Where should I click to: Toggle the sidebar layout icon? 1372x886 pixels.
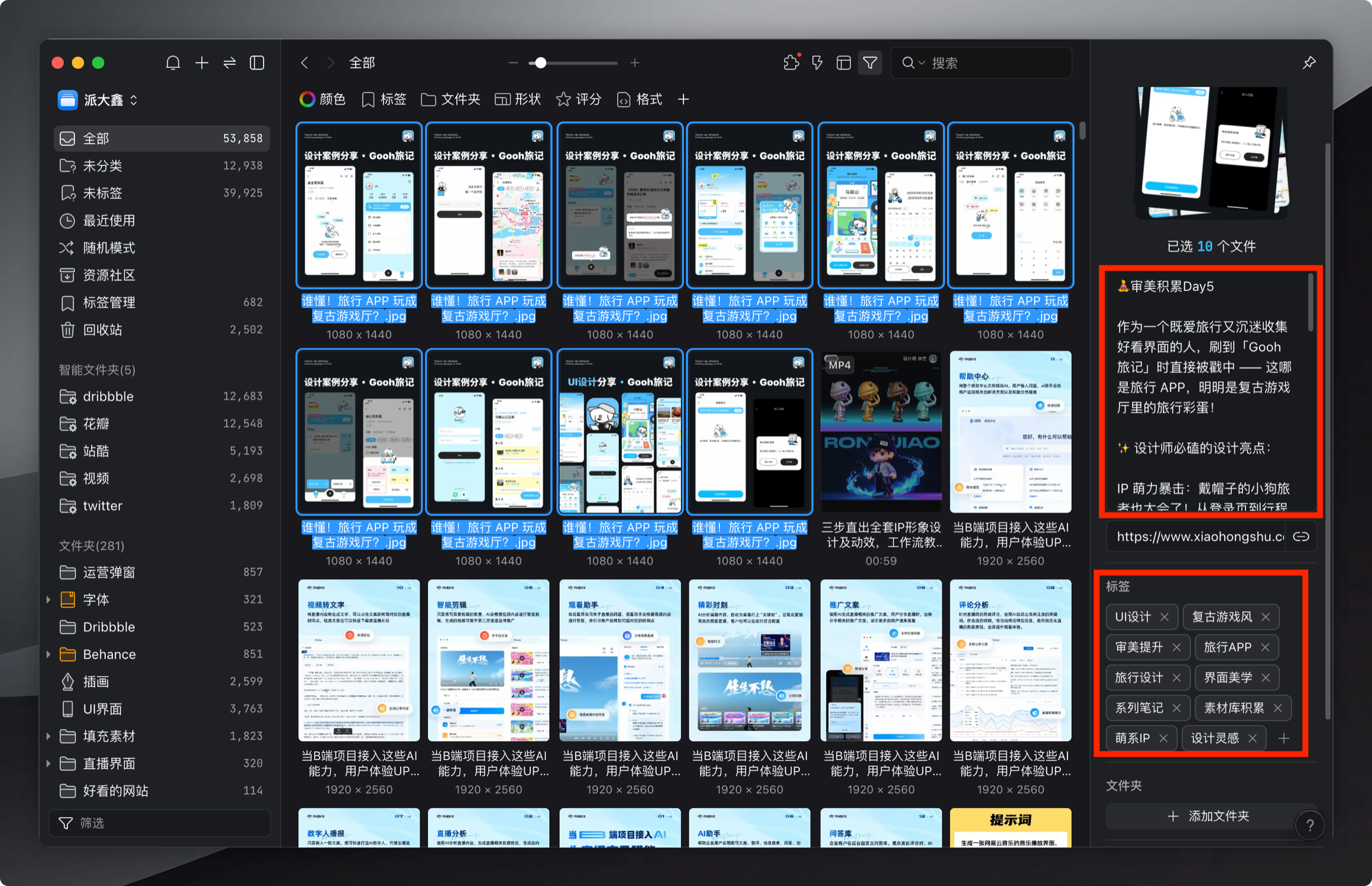(257, 63)
